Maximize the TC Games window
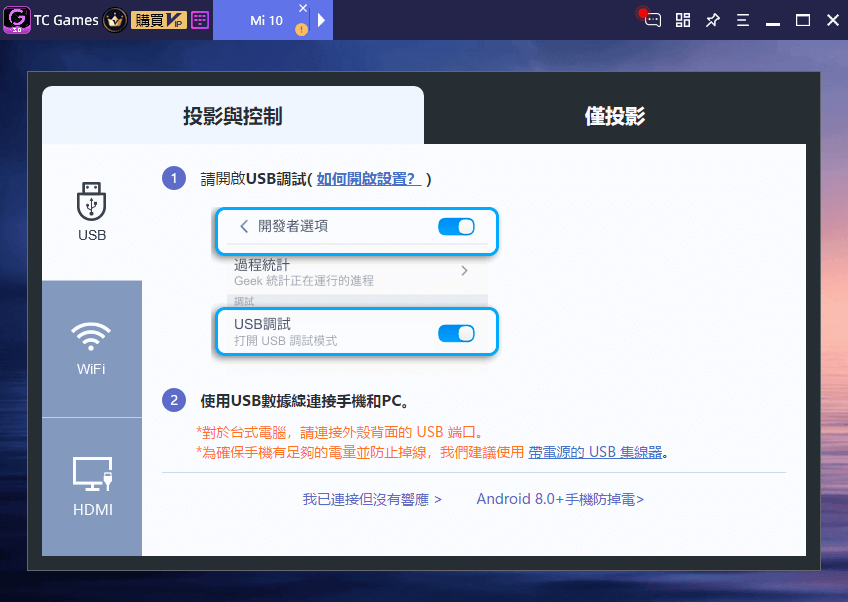 pyautogui.click(x=803, y=21)
